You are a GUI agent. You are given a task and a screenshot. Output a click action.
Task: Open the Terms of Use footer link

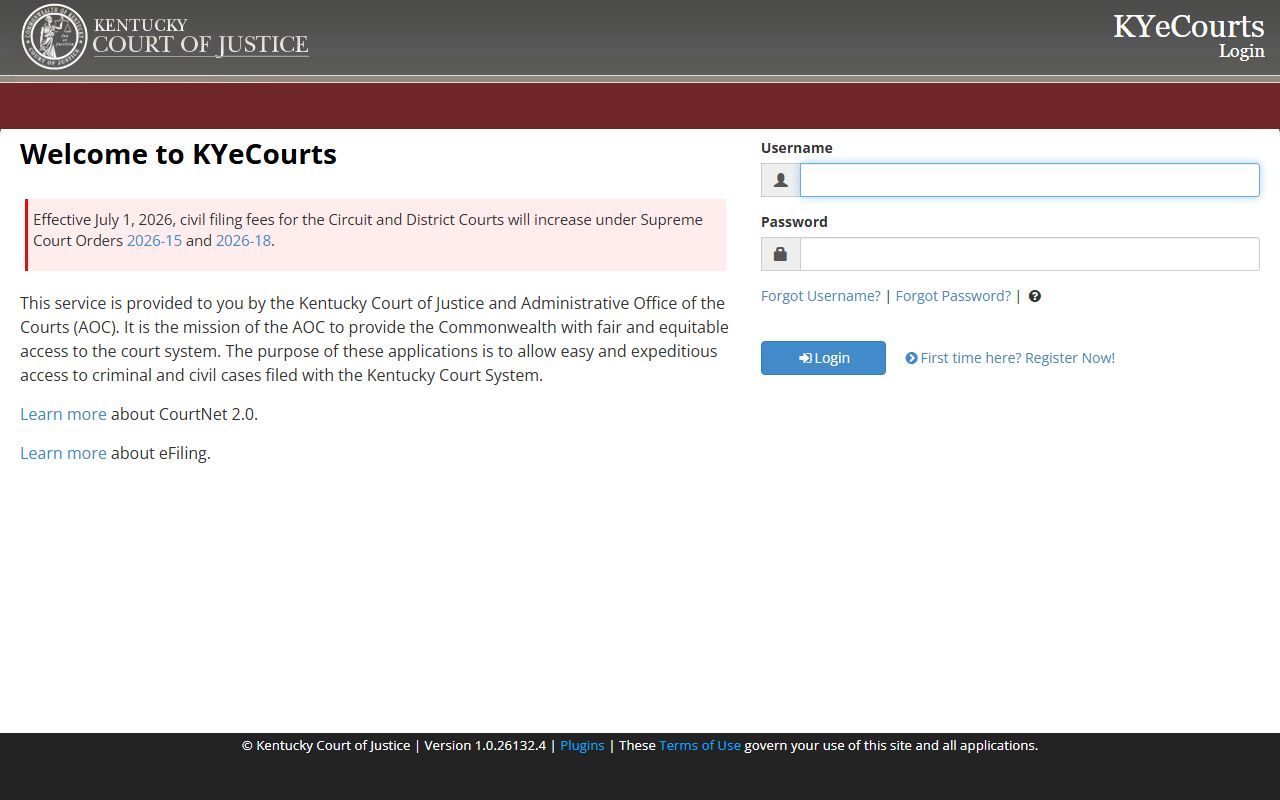tap(700, 745)
